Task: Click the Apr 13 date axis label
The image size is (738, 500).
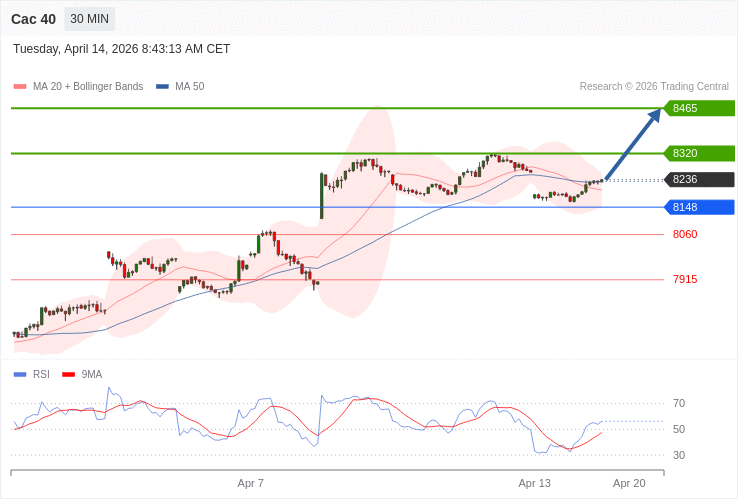Action: tap(535, 483)
